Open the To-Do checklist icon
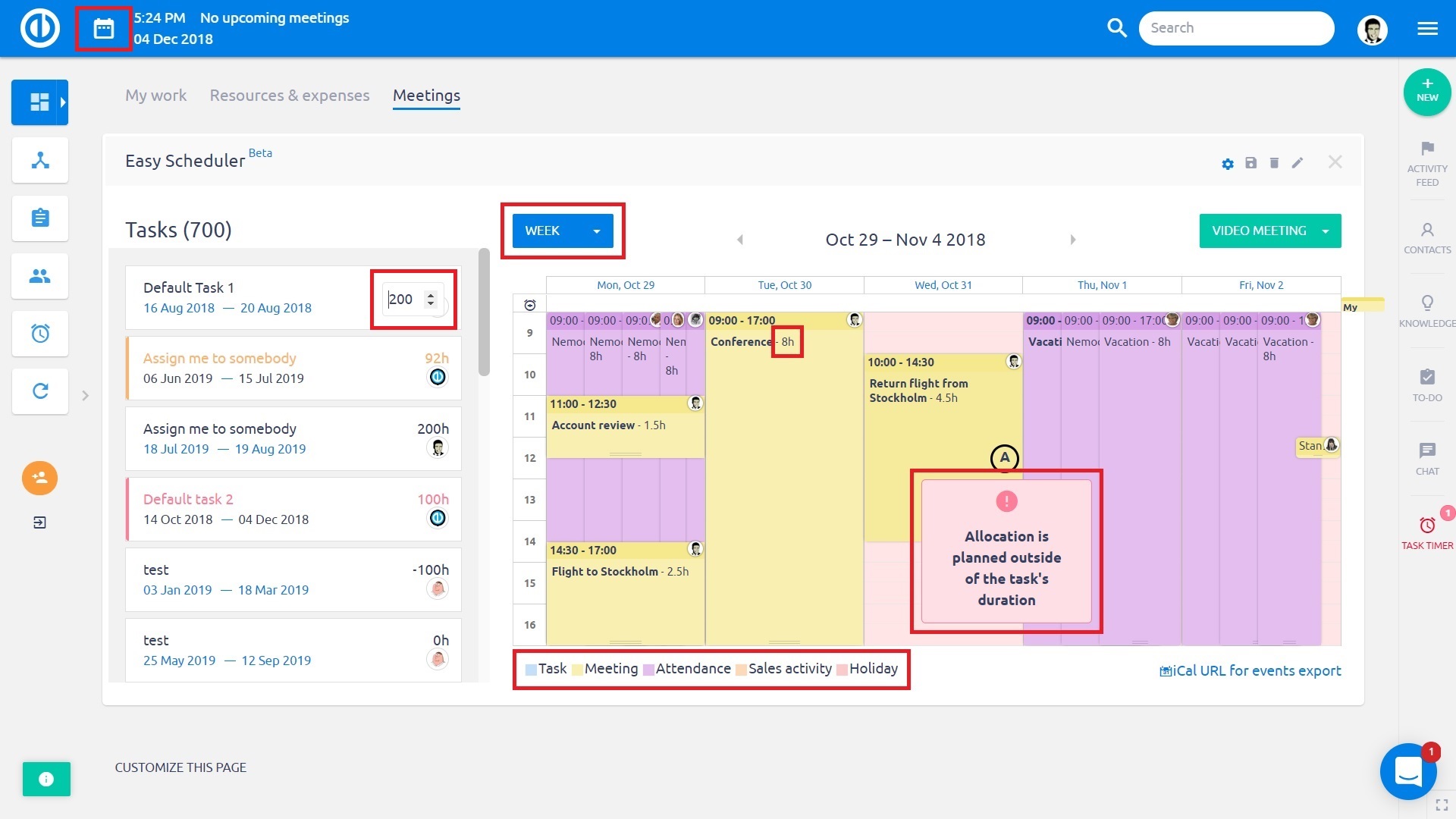This screenshot has height=819, width=1456. [1427, 377]
